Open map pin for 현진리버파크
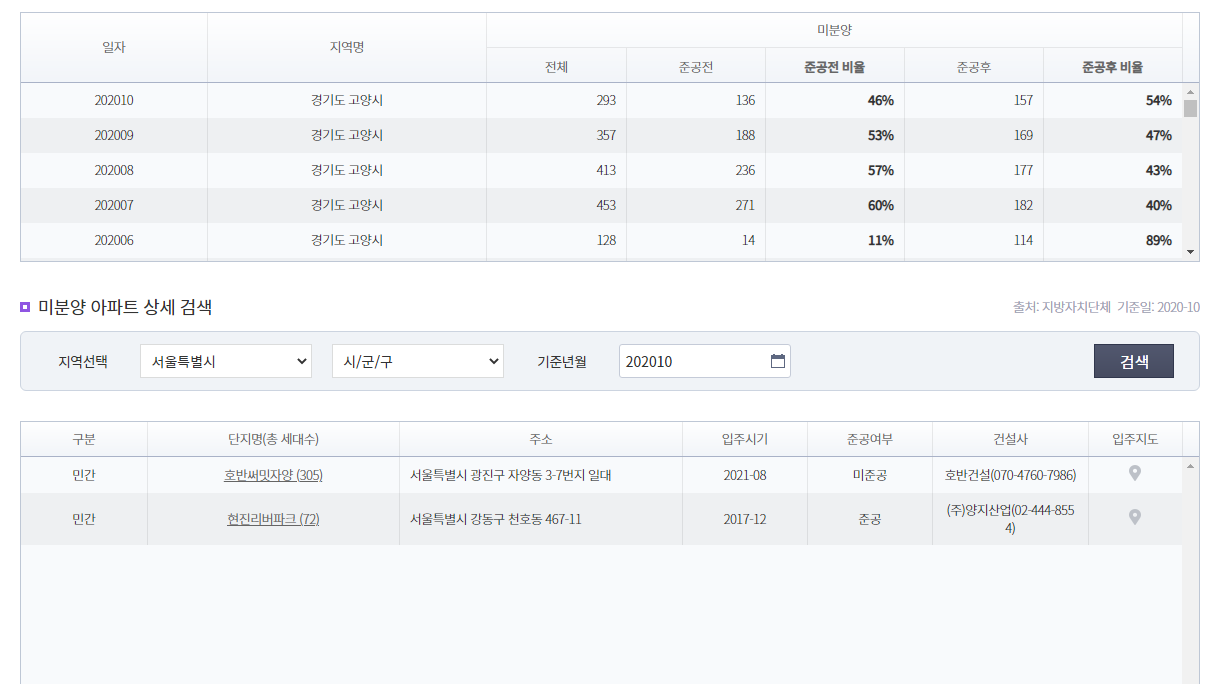The image size is (1221, 684). (x=1135, y=518)
